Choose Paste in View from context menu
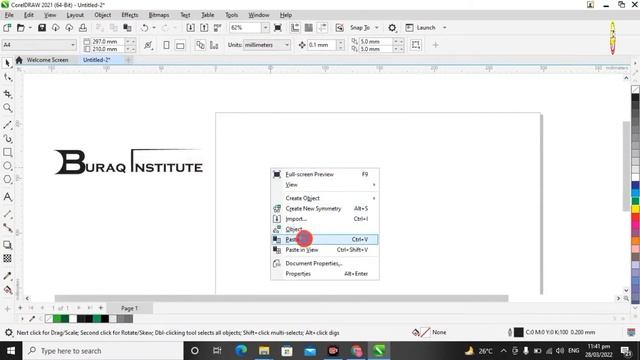The image size is (640, 360). click(324, 250)
